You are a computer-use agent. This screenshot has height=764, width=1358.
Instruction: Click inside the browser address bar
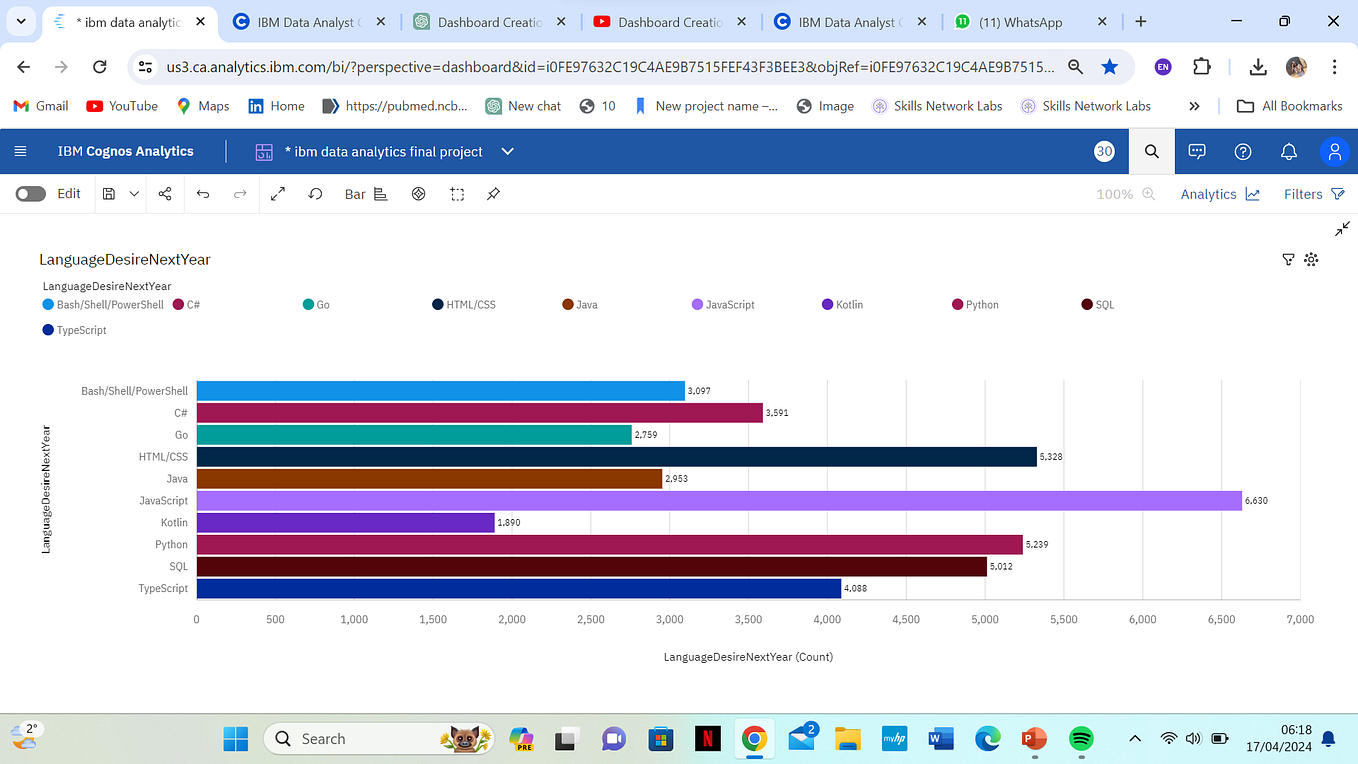pyautogui.click(x=600, y=66)
